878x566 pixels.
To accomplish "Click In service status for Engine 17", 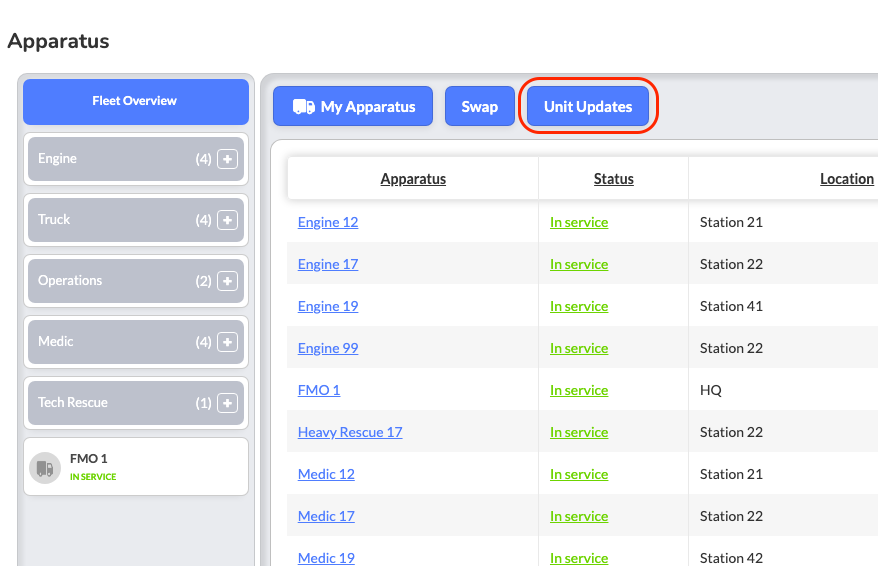I will pyautogui.click(x=579, y=264).
